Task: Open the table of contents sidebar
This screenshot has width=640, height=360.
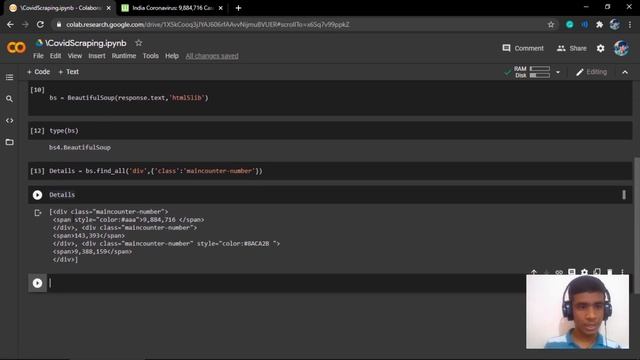Action: tap(9, 77)
